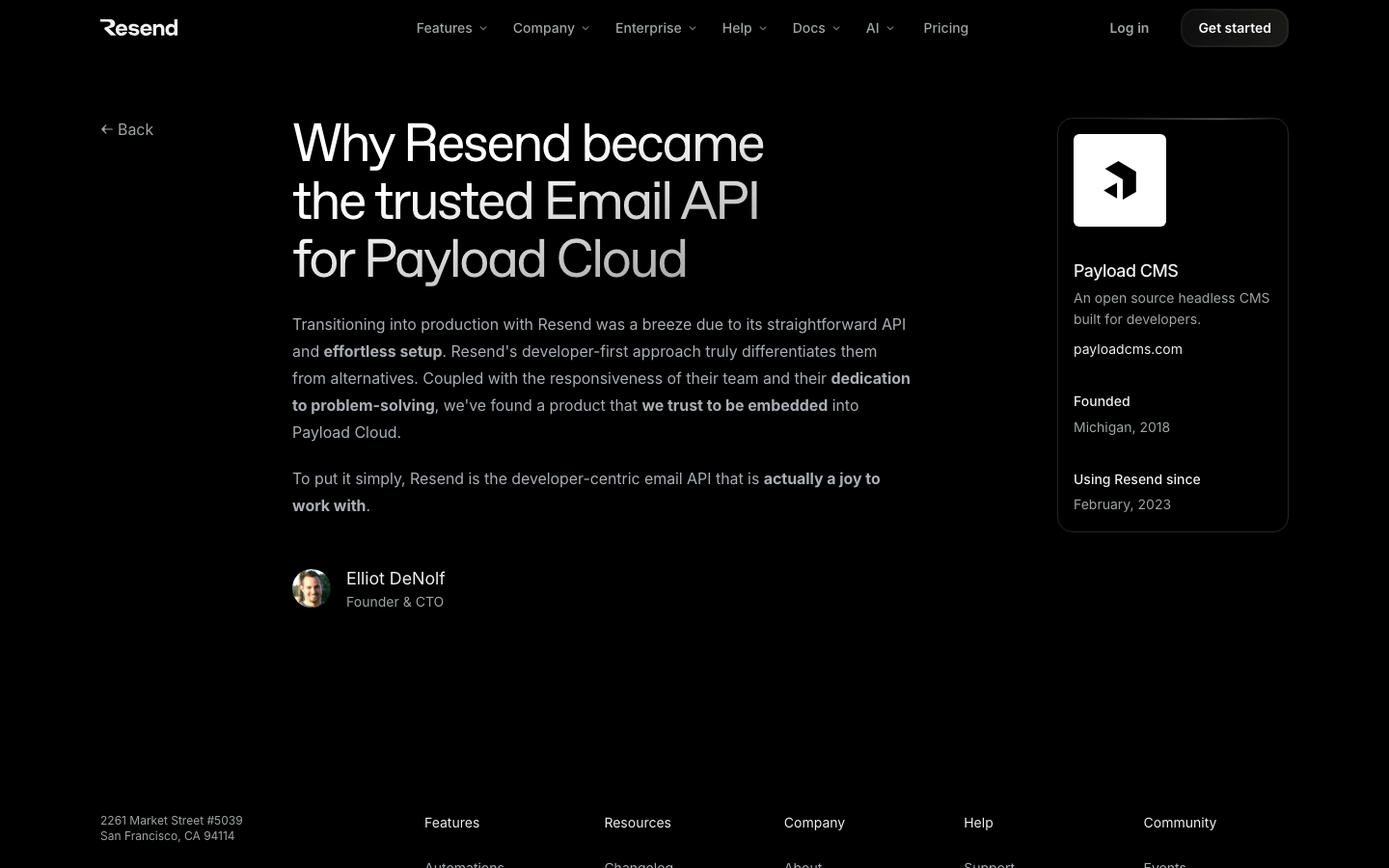Click the 'February, 2023' text
The width and height of the screenshot is (1389, 868).
click(x=1122, y=504)
